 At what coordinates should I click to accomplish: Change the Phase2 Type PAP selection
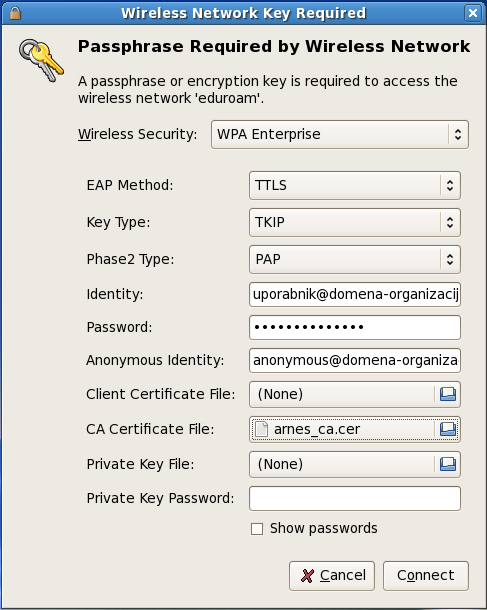click(355, 259)
